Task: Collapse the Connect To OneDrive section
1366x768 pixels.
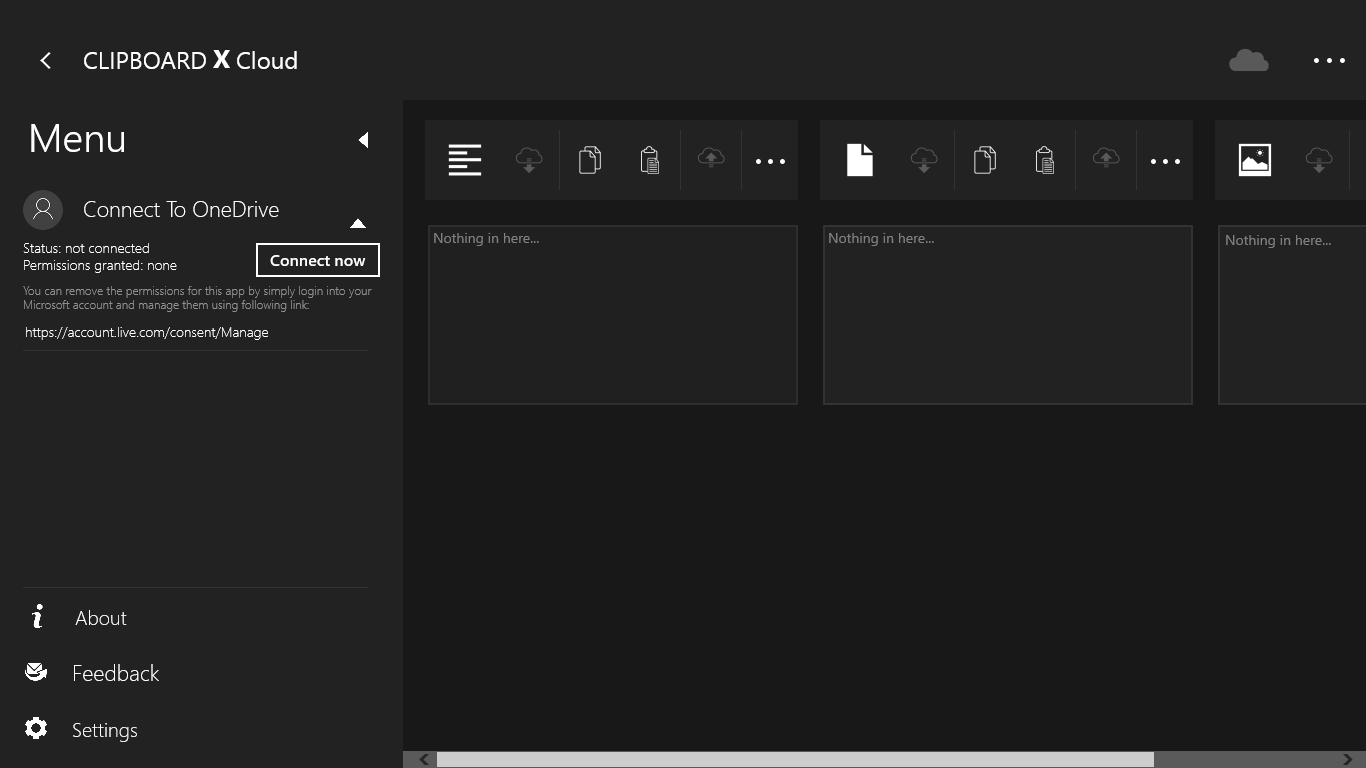Action: (357, 223)
